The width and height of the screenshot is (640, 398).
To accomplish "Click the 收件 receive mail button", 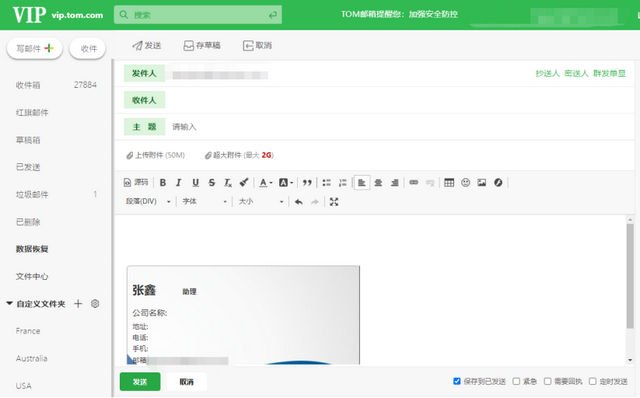I will [88, 49].
